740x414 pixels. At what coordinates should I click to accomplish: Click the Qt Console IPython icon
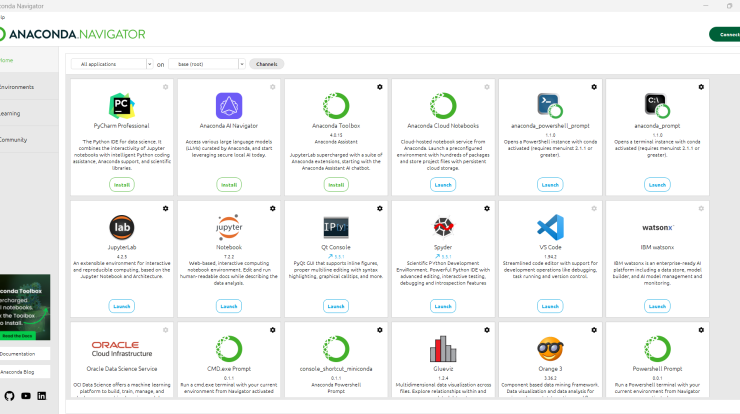(x=336, y=227)
